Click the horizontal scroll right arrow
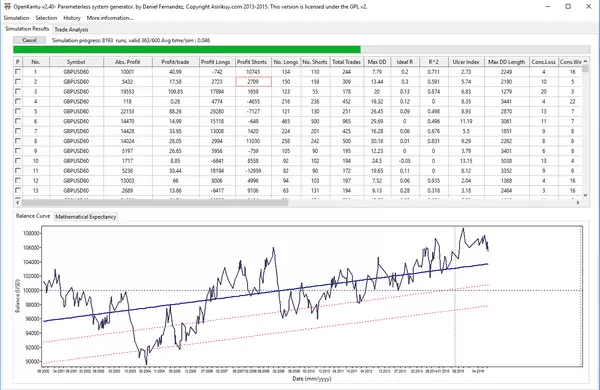600x390 pixels. pos(578,202)
